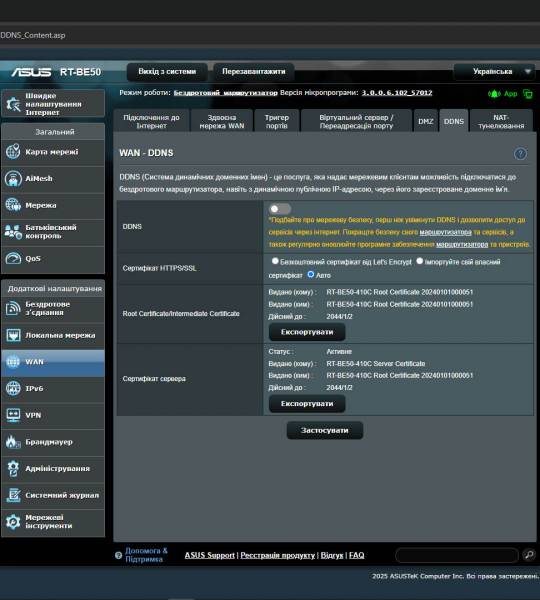Viewport: 540px width, 600px height.
Task: Click the Додаткові налаштування section header
Action: click(x=53, y=289)
